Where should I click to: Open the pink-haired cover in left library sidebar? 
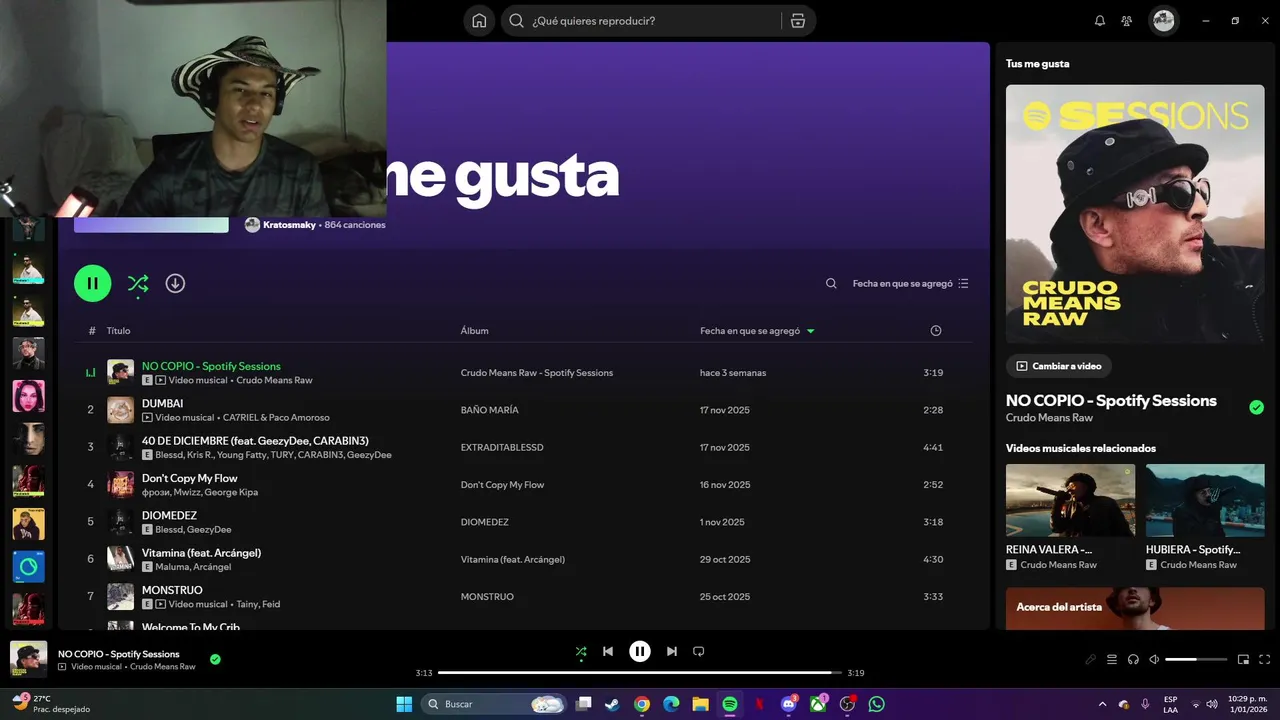point(28,396)
